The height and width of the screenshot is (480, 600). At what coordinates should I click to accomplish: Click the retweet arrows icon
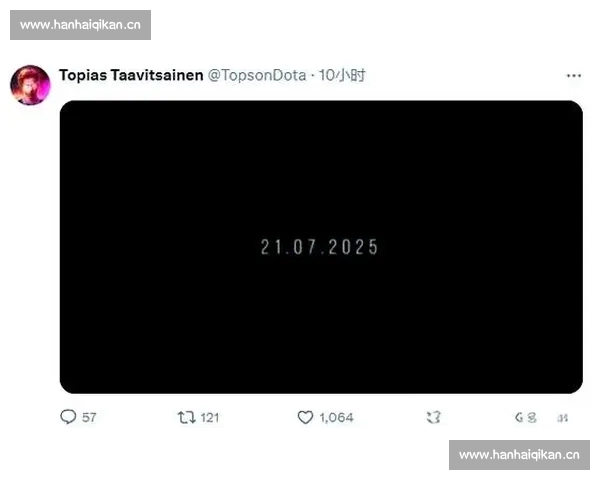pos(186,417)
